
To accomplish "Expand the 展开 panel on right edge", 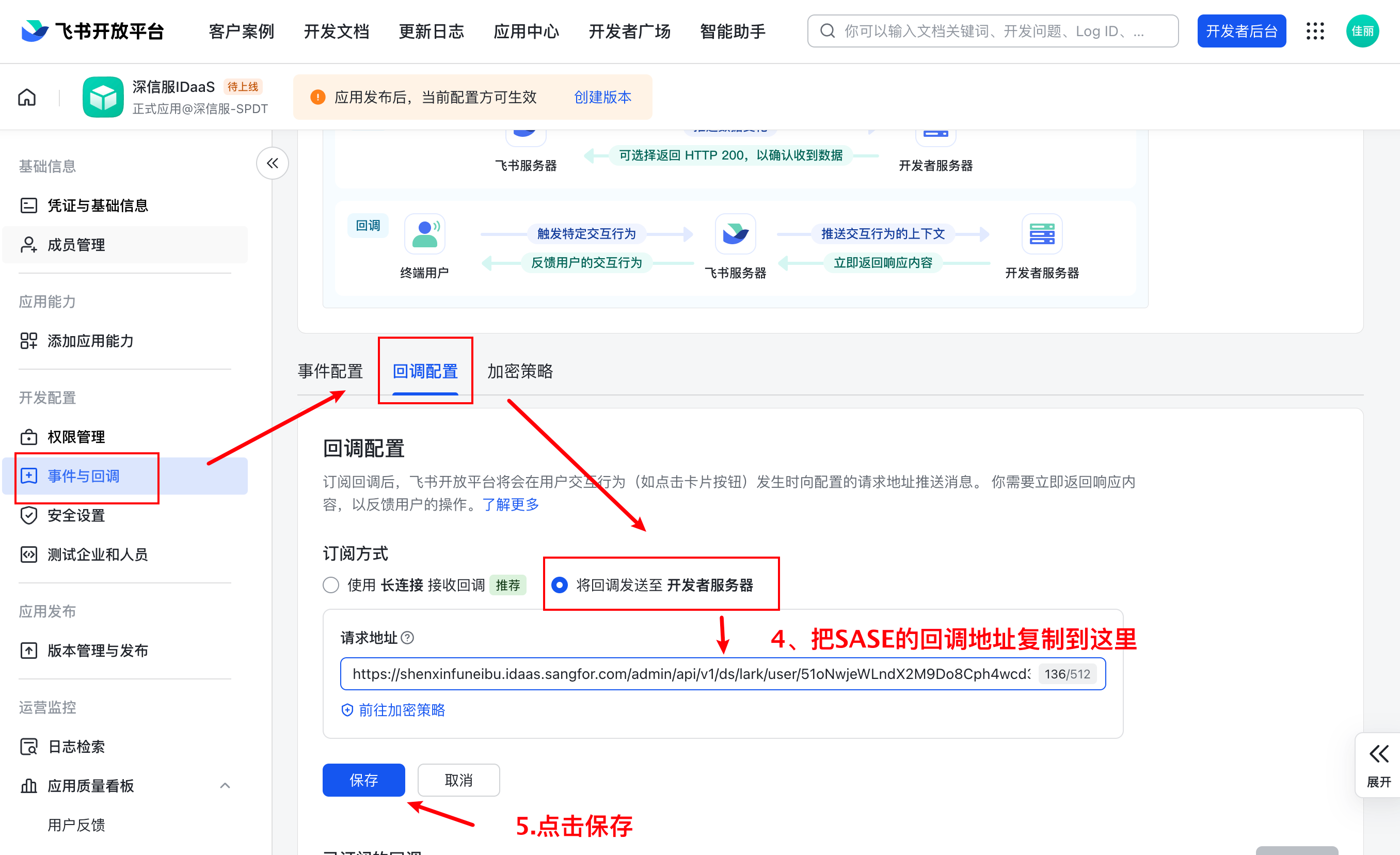I will click(1378, 764).
